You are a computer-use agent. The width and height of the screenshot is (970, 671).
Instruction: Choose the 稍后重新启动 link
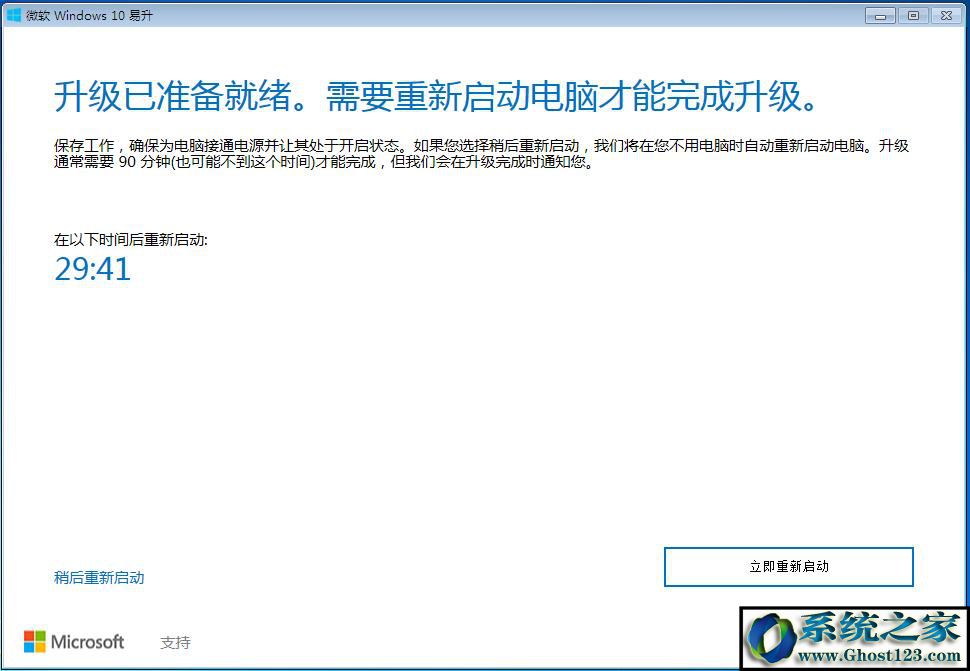[x=99, y=578]
